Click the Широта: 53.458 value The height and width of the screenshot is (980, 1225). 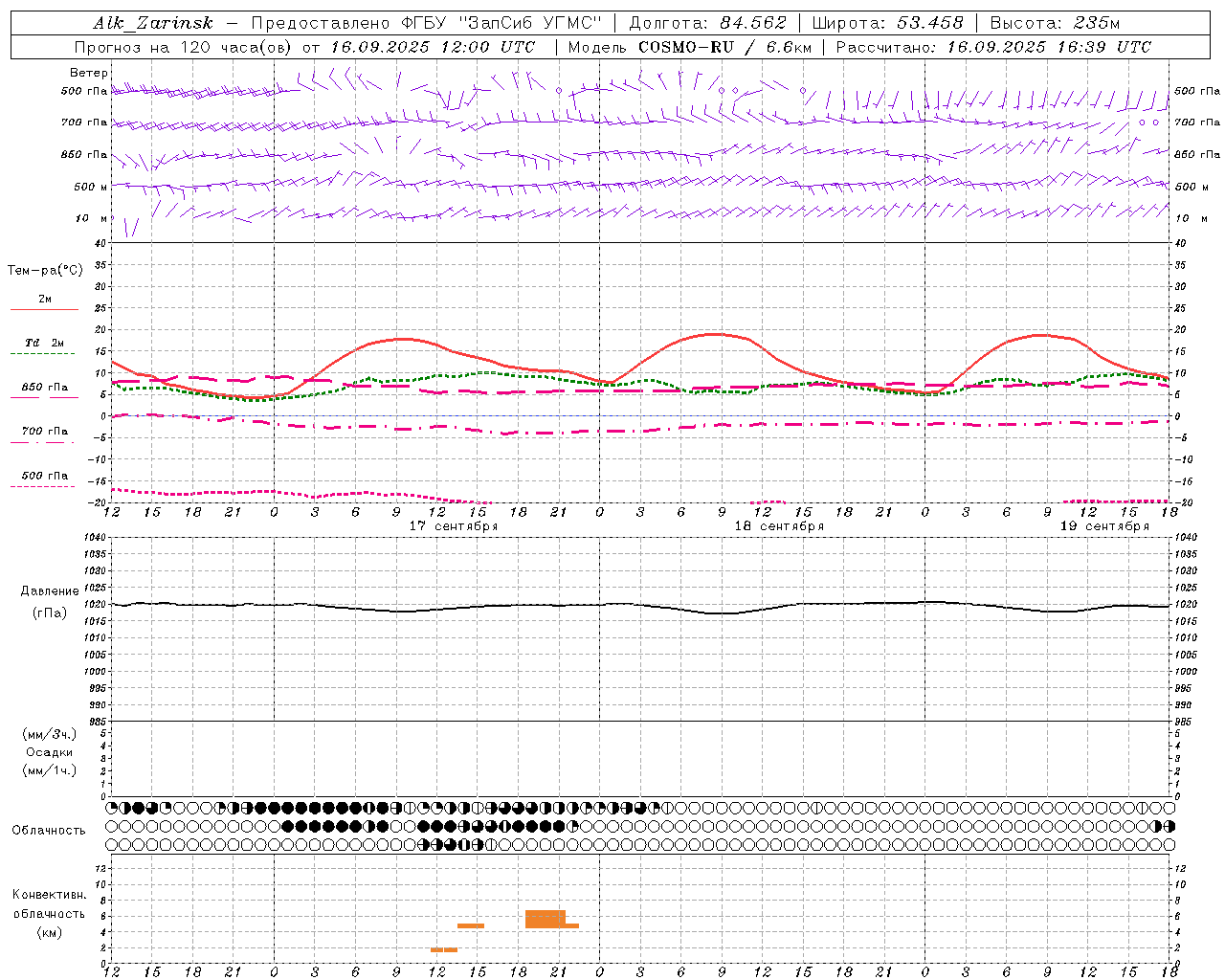click(x=887, y=23)
